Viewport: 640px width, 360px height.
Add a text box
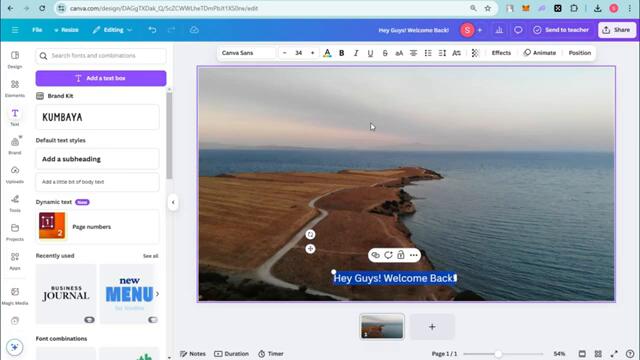[101, 78]
